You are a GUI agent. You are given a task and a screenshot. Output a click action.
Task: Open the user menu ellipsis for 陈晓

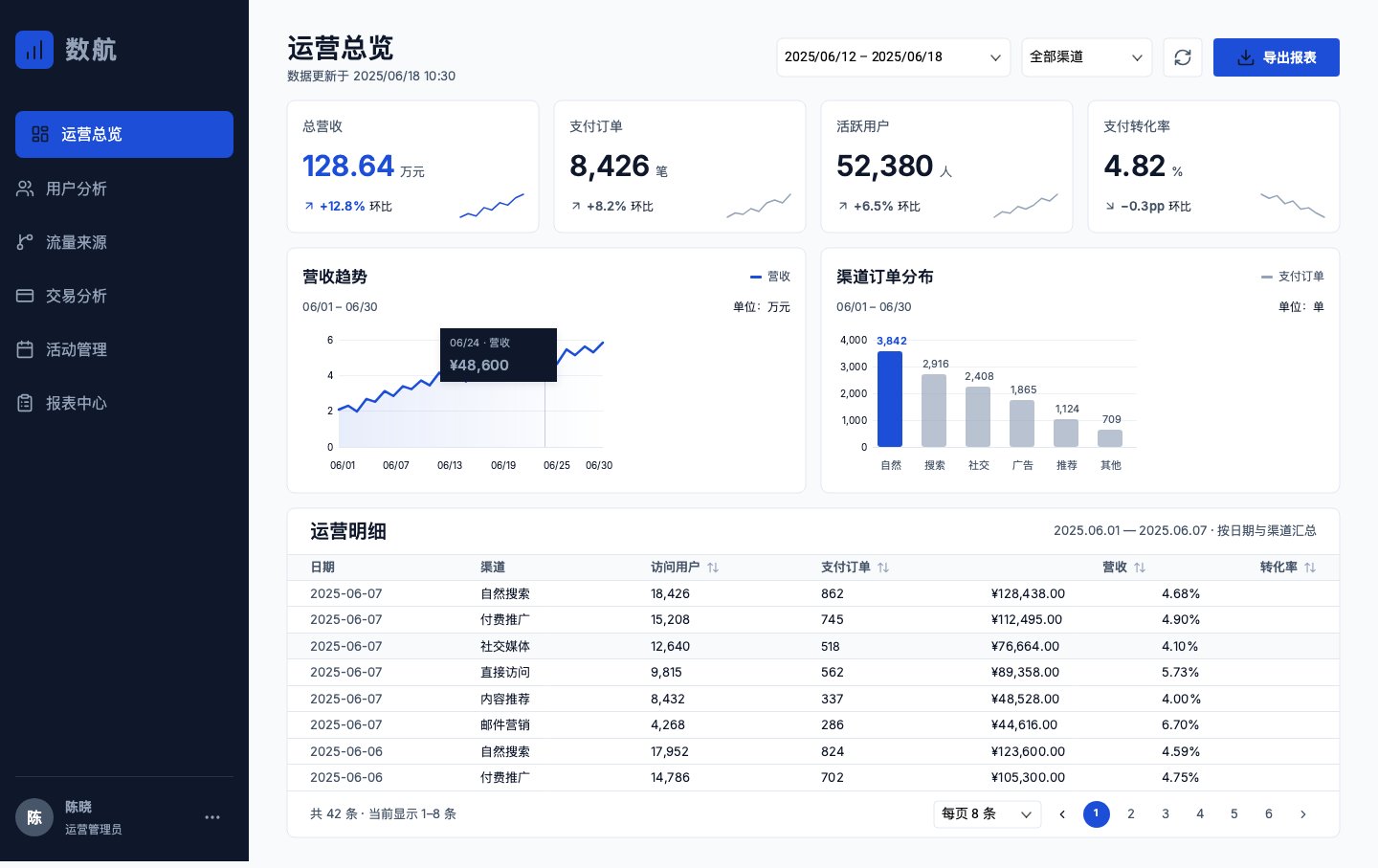pyautogui.click(x=212, y=817)
